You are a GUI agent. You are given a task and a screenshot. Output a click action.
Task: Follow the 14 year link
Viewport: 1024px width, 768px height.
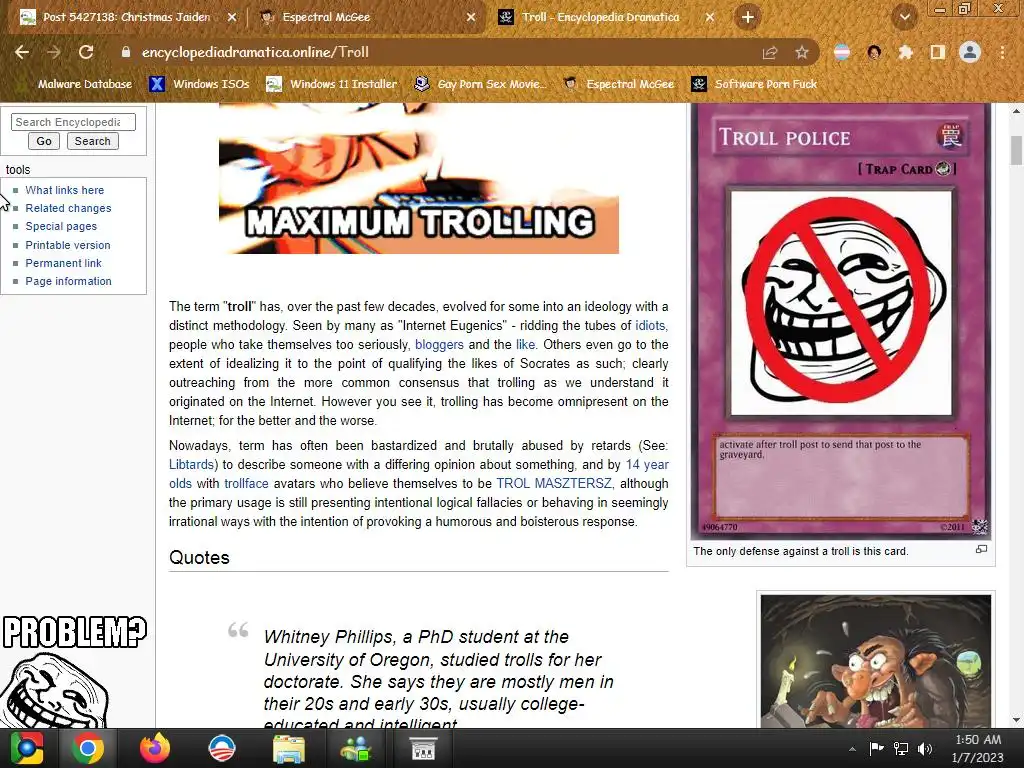(647, 465)
